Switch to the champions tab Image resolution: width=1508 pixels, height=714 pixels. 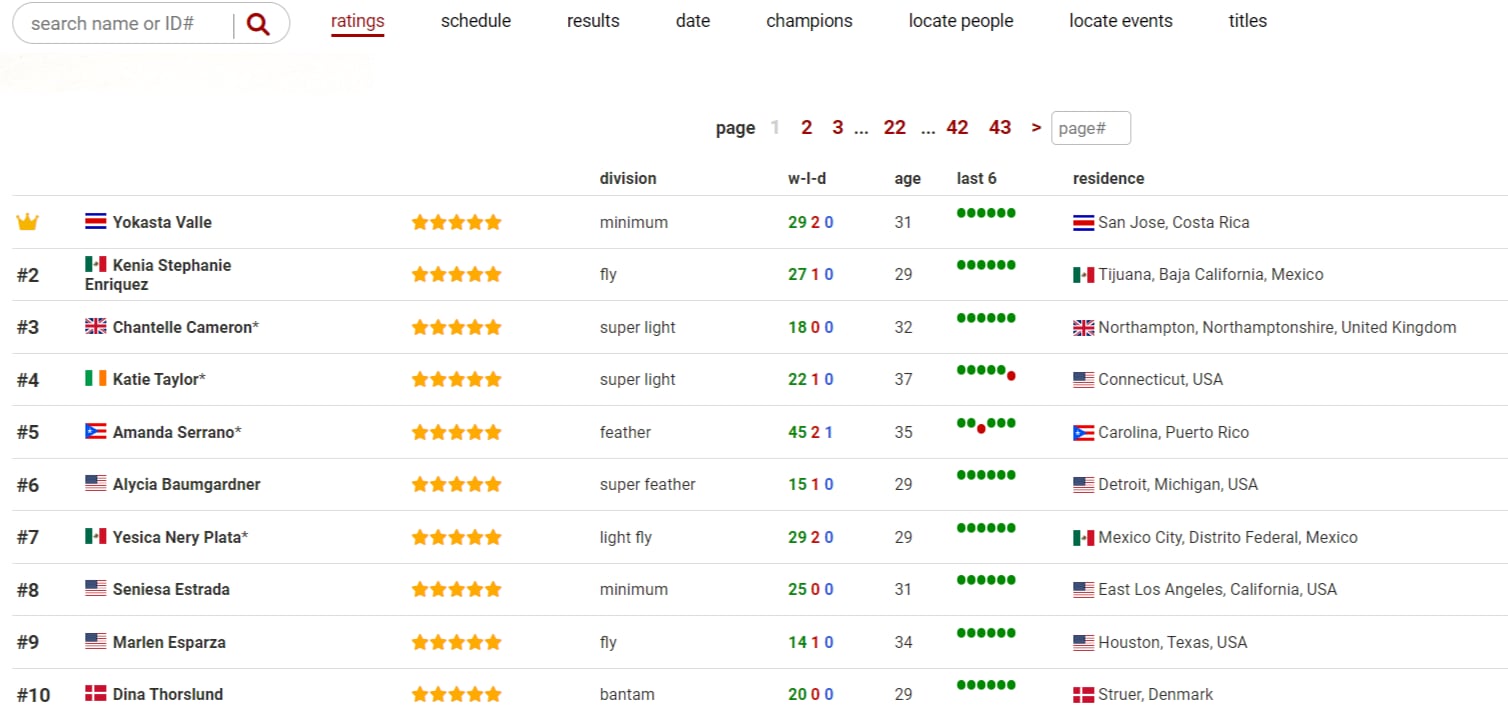coord(809,21)
